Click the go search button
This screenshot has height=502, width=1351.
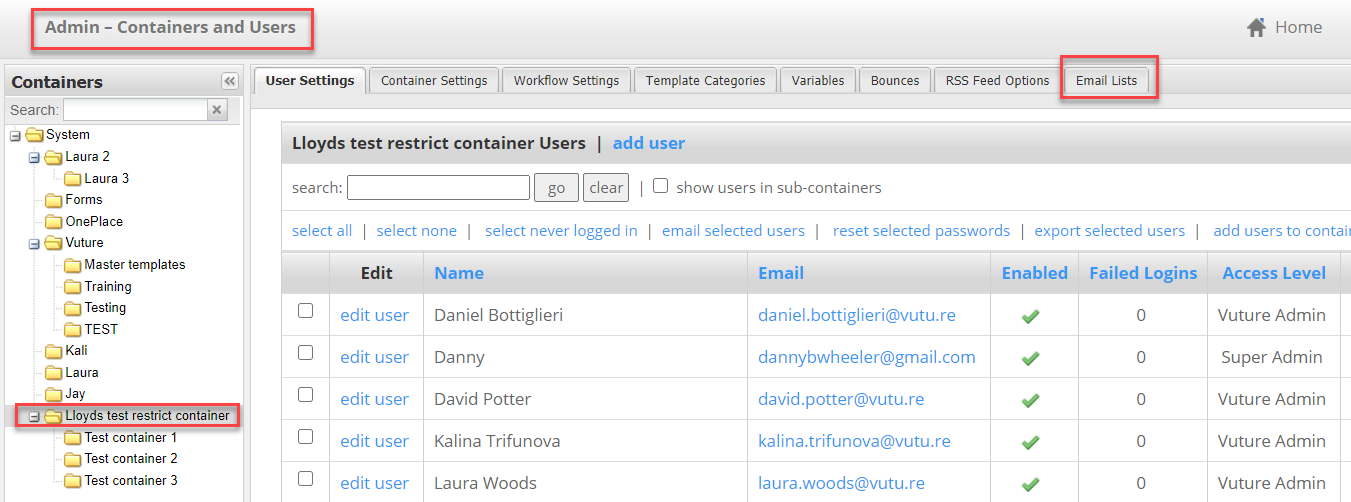[556, 188]
